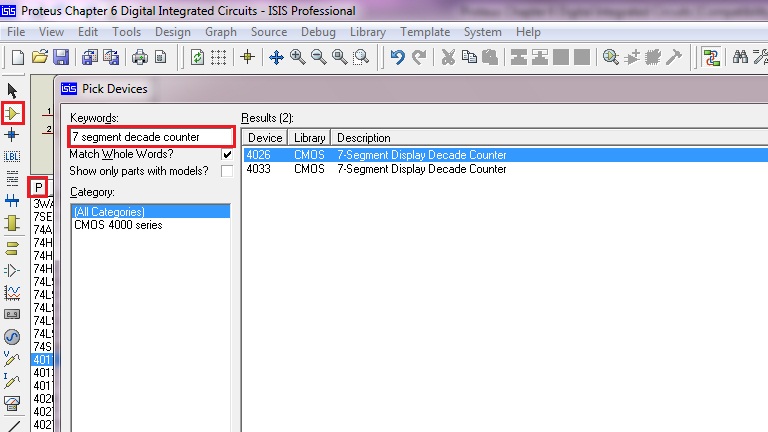768x432 pixels.
Task: Select the Generator mode tool
Action: (x=13, y=336)
